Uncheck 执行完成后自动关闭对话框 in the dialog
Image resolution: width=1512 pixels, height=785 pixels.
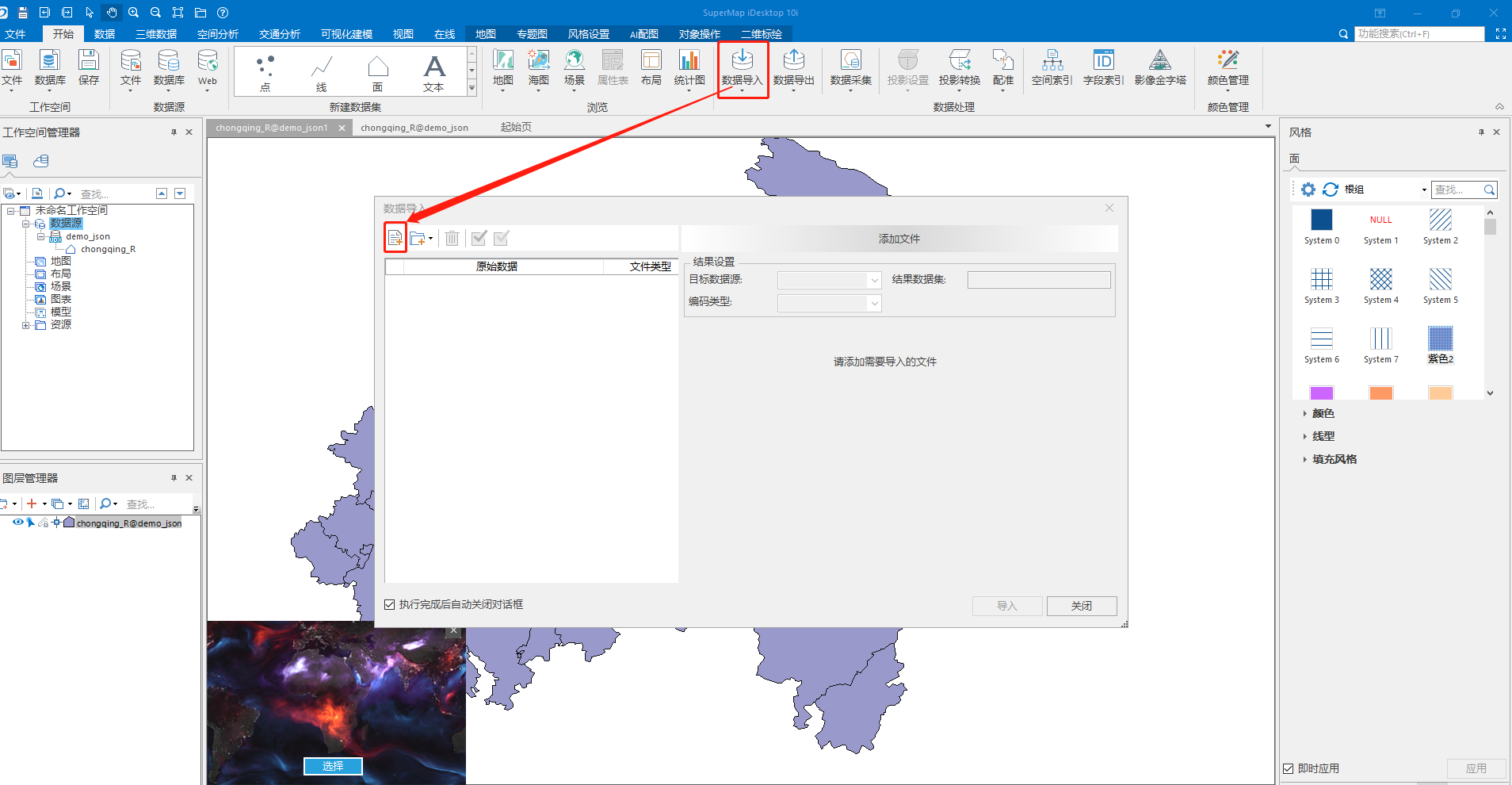pyautogui.click(x=389, y=603)
